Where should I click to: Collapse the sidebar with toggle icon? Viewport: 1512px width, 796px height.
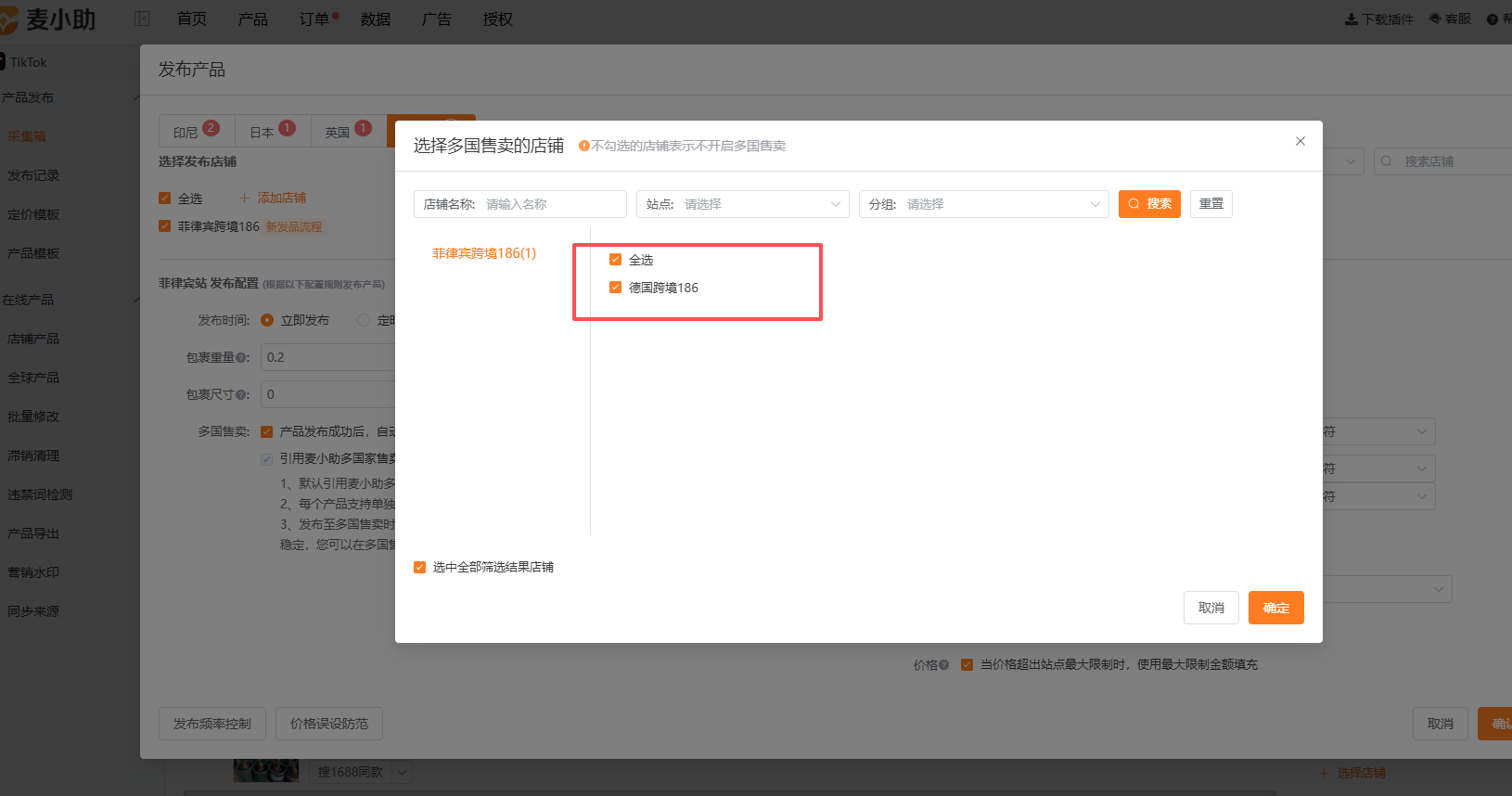pos(142,19)
